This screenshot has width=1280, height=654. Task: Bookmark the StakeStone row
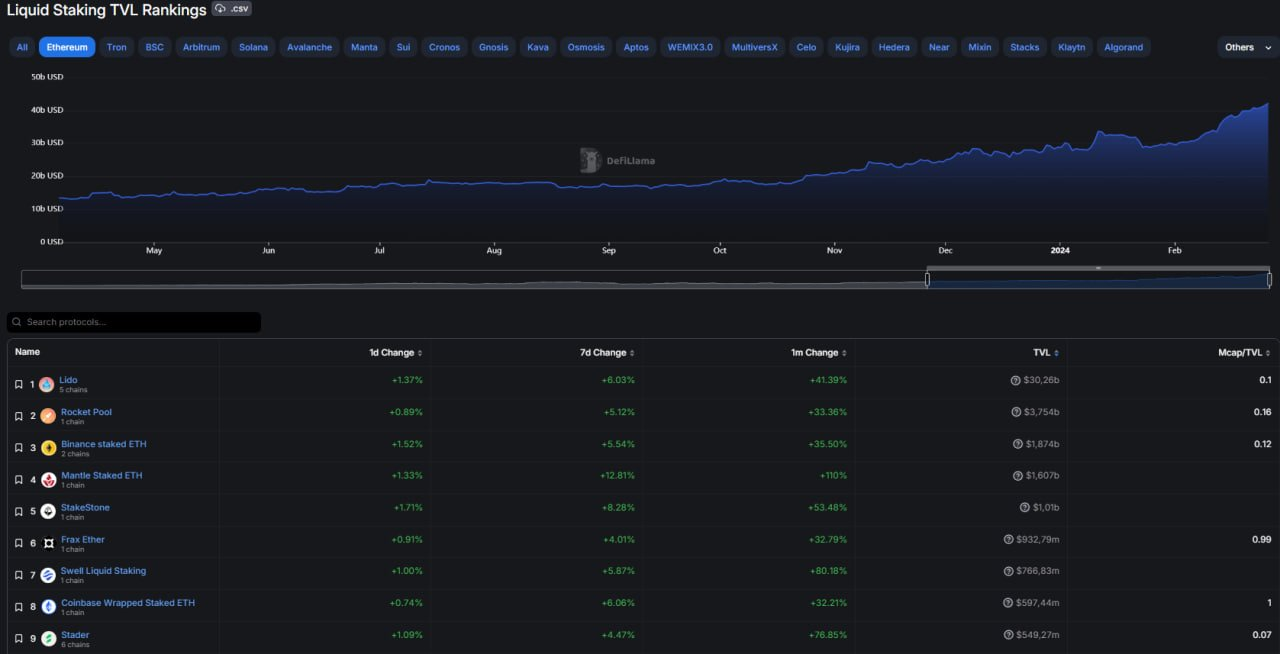click(18, 512)
